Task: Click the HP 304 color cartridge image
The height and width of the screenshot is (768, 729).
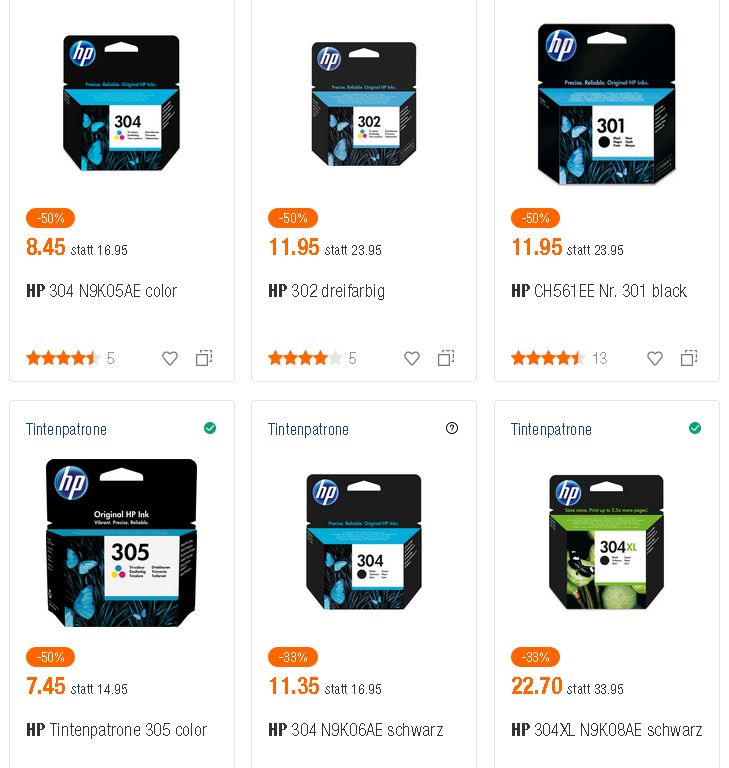Action: [122, 103]
